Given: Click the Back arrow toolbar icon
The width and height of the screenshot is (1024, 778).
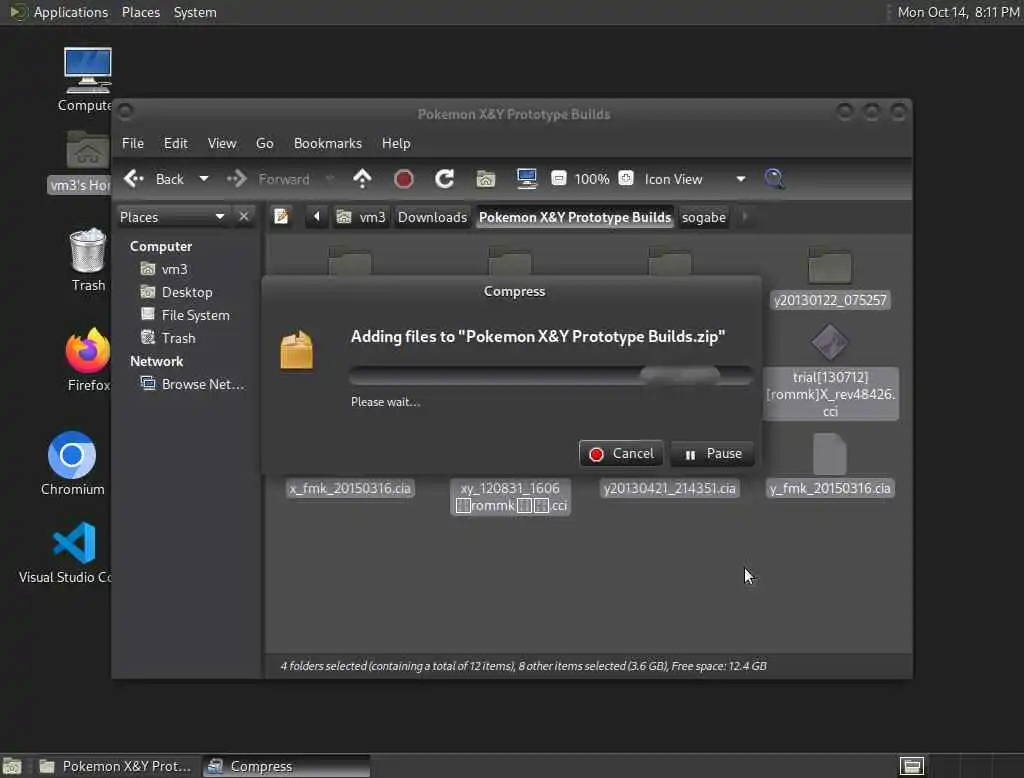Looking at the screenshot, I should click(134, 178).
